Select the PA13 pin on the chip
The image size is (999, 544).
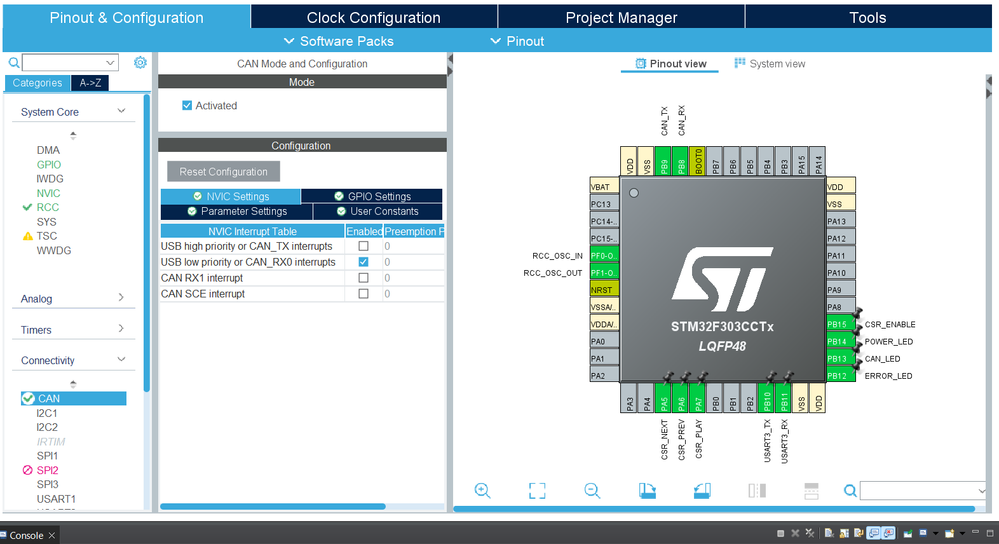pyautogui.click(x=840, y=221)
